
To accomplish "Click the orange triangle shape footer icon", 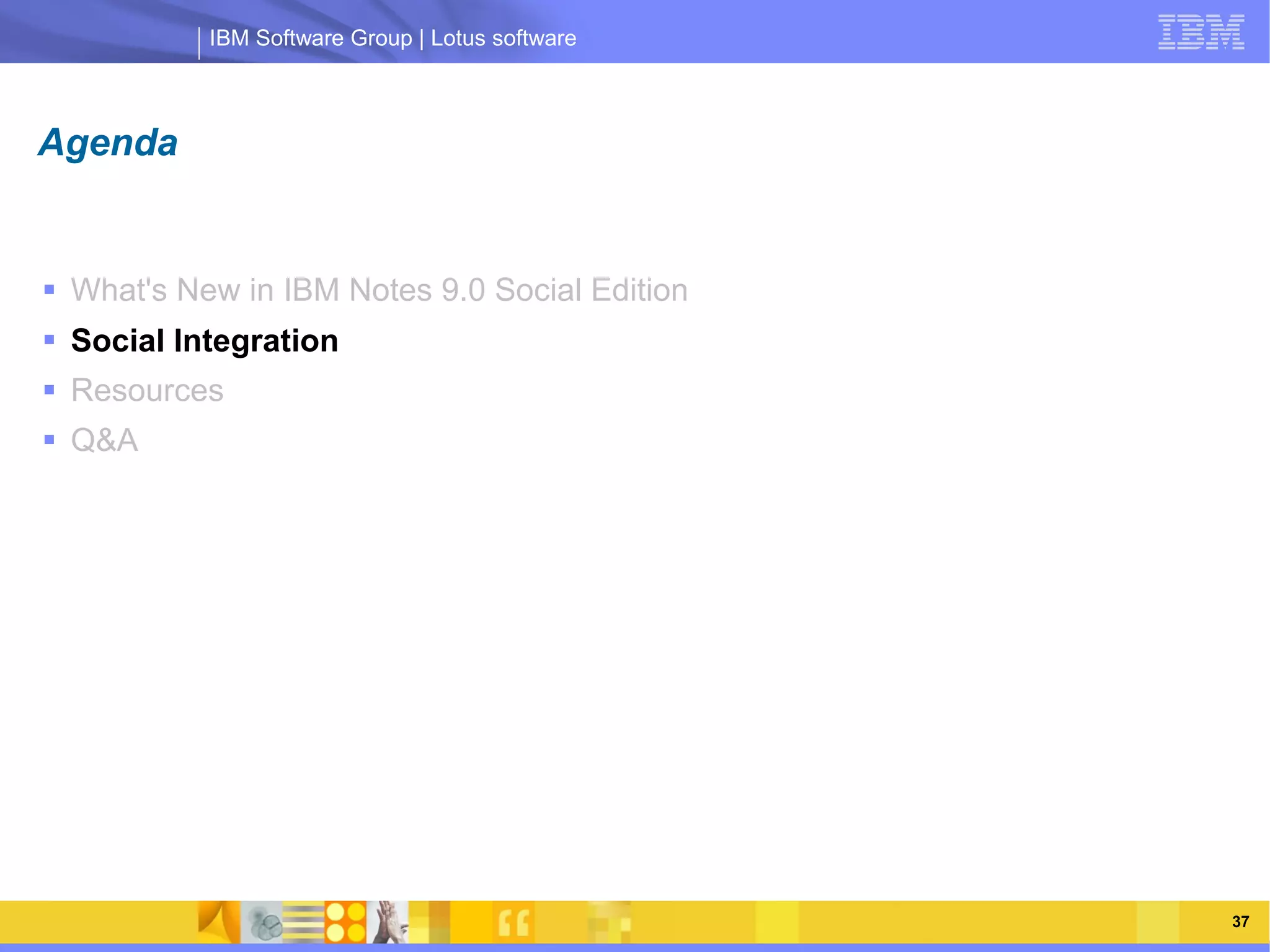I will coord(219,922).
